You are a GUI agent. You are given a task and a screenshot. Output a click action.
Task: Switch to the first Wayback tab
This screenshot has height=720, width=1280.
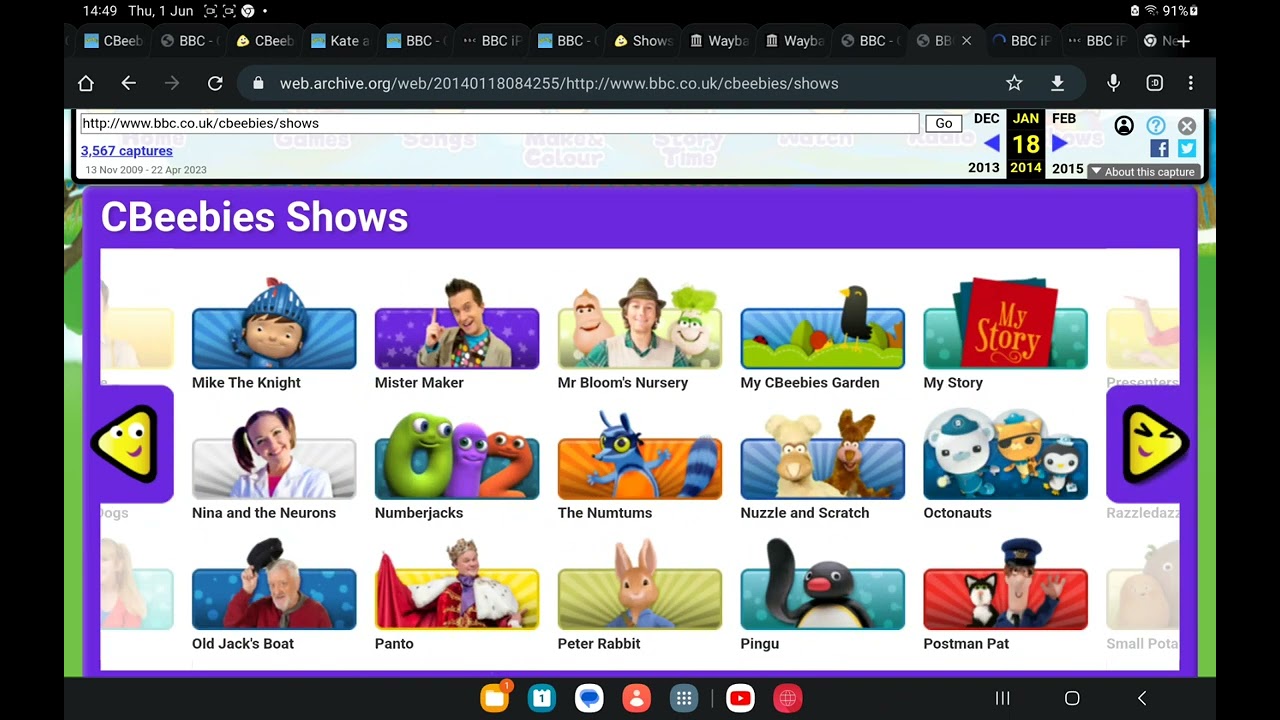[719, 41]
